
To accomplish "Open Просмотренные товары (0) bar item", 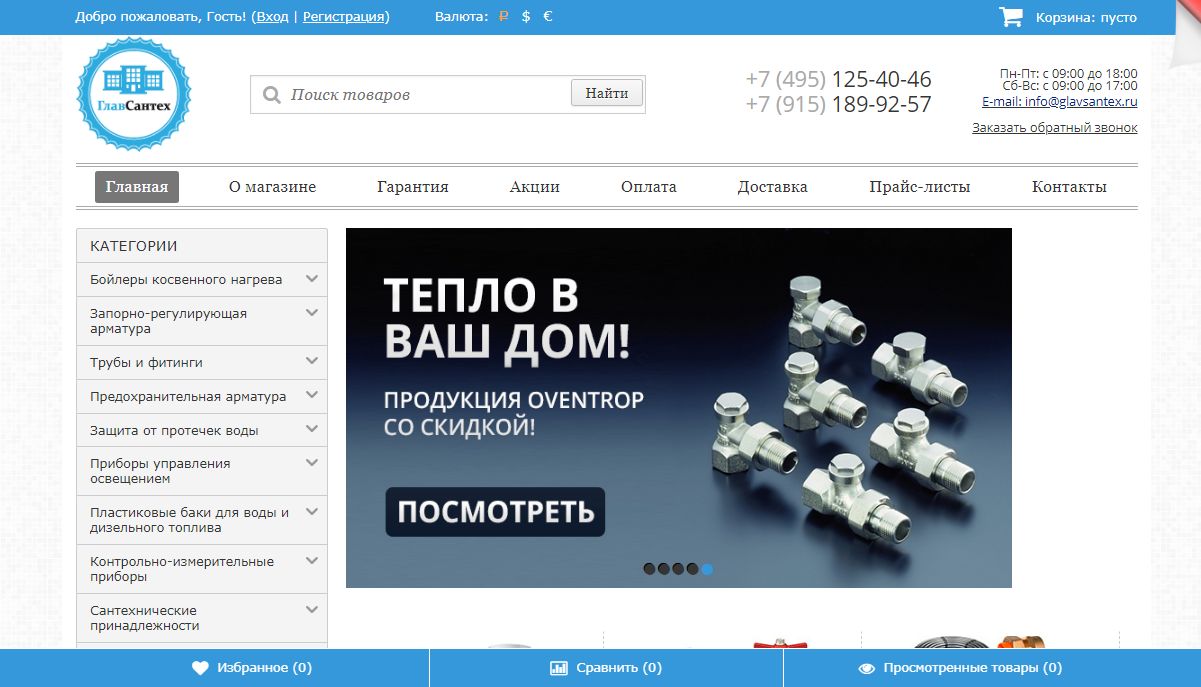I will [960, 668].
